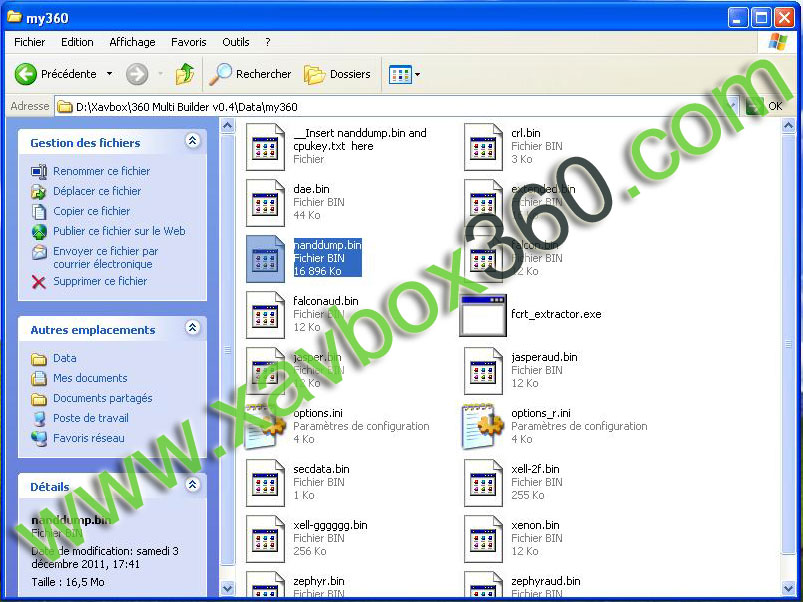Click Envoyer ce fichier par courrier électronique
The image size is (803, 602).
click(105, 257)
